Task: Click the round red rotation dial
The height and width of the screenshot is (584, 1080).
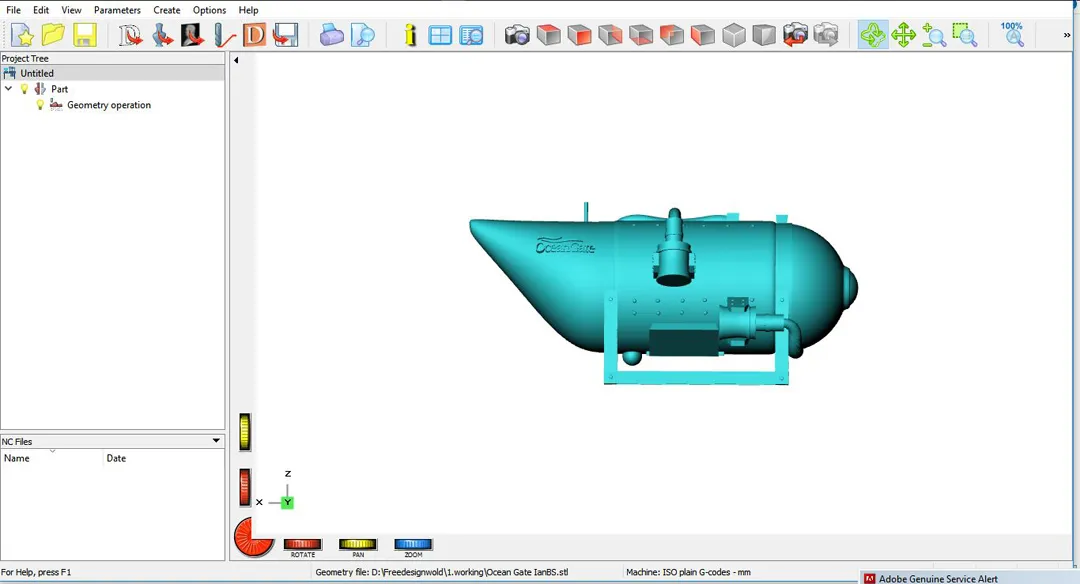Action: coord(252,537)
